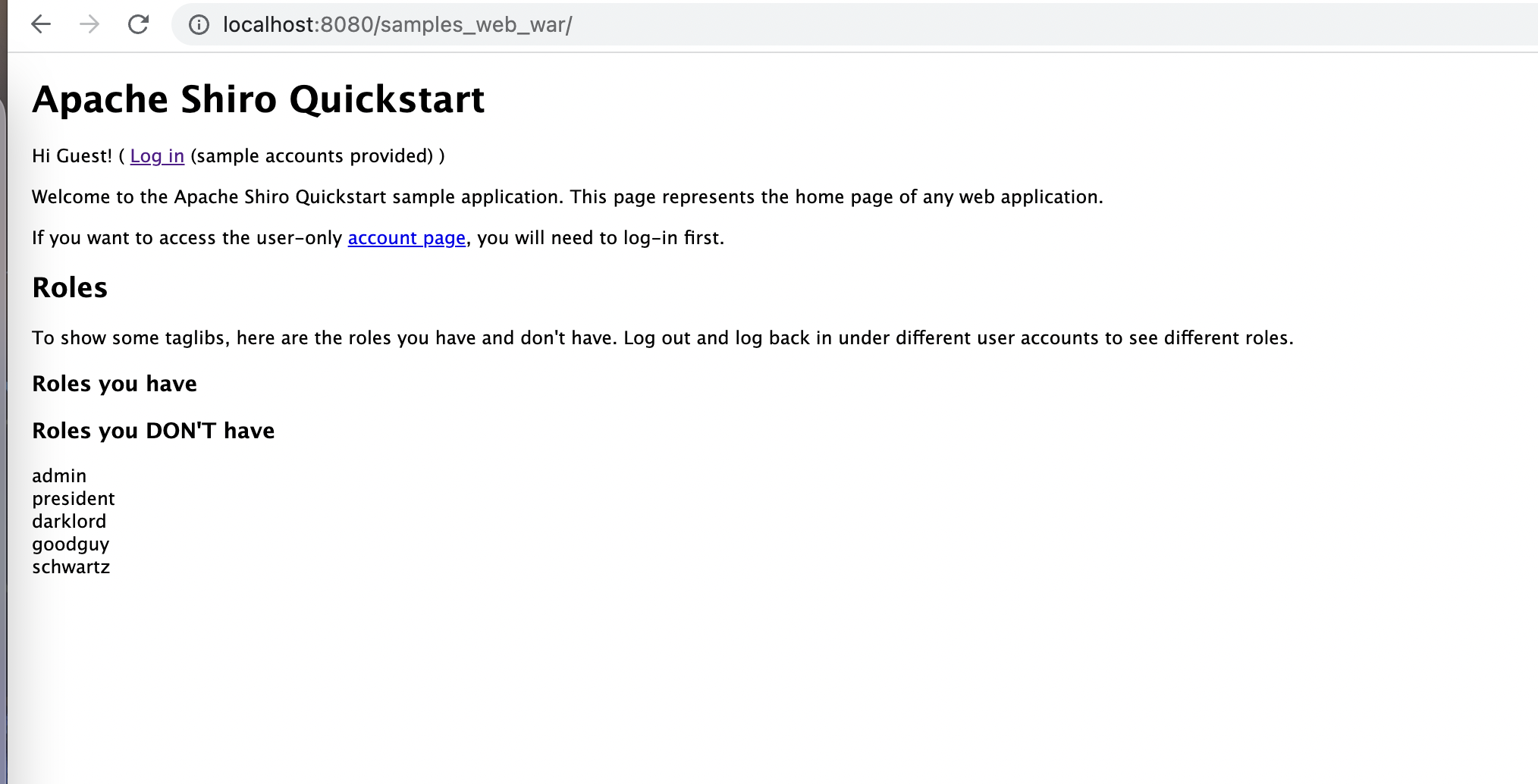
Task: Click the 'Hi Guest!' greeting text
Action: click(x=72, y=156)
